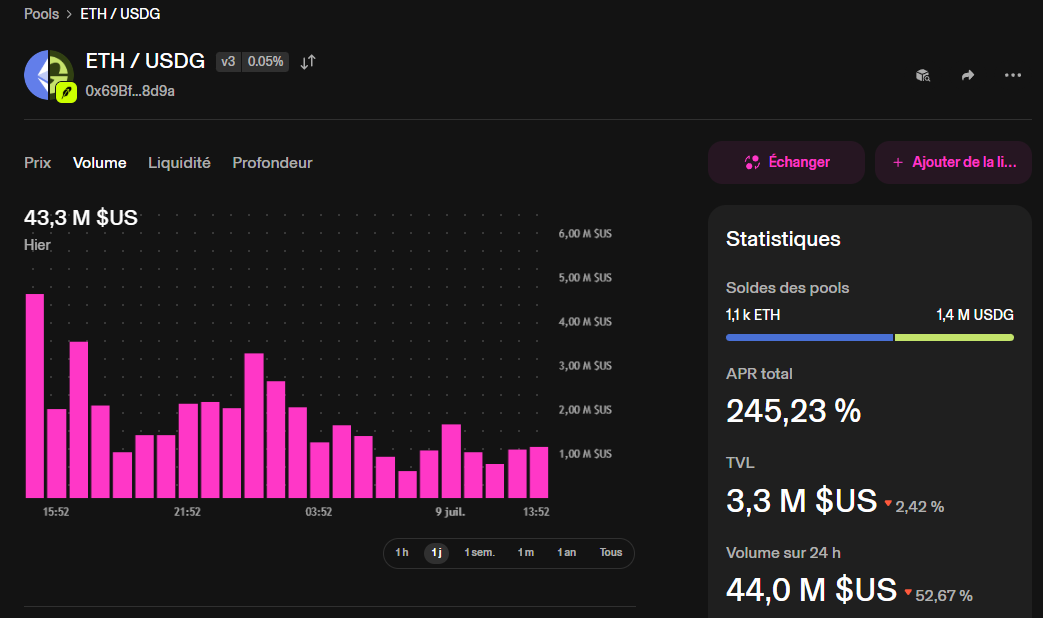Select the Tous time range
Viewport: 1043px width, 618px height.
611,553
